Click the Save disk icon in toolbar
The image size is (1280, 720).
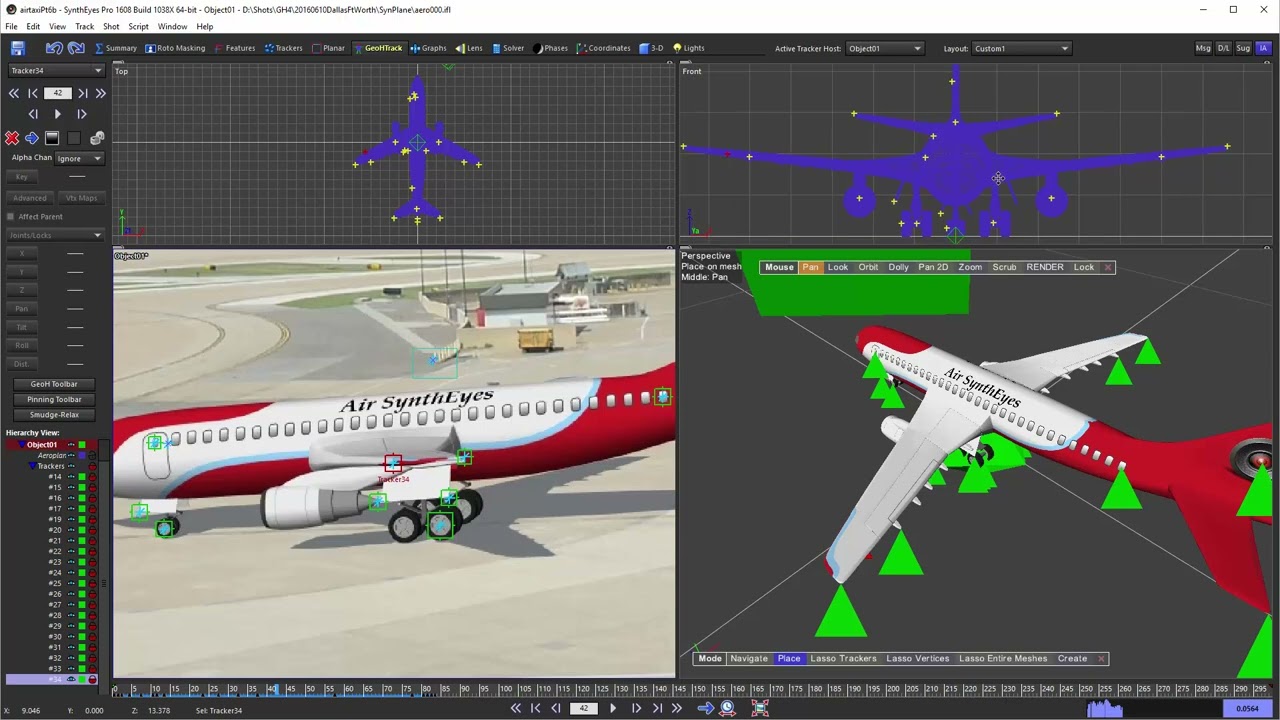point(17,48)
